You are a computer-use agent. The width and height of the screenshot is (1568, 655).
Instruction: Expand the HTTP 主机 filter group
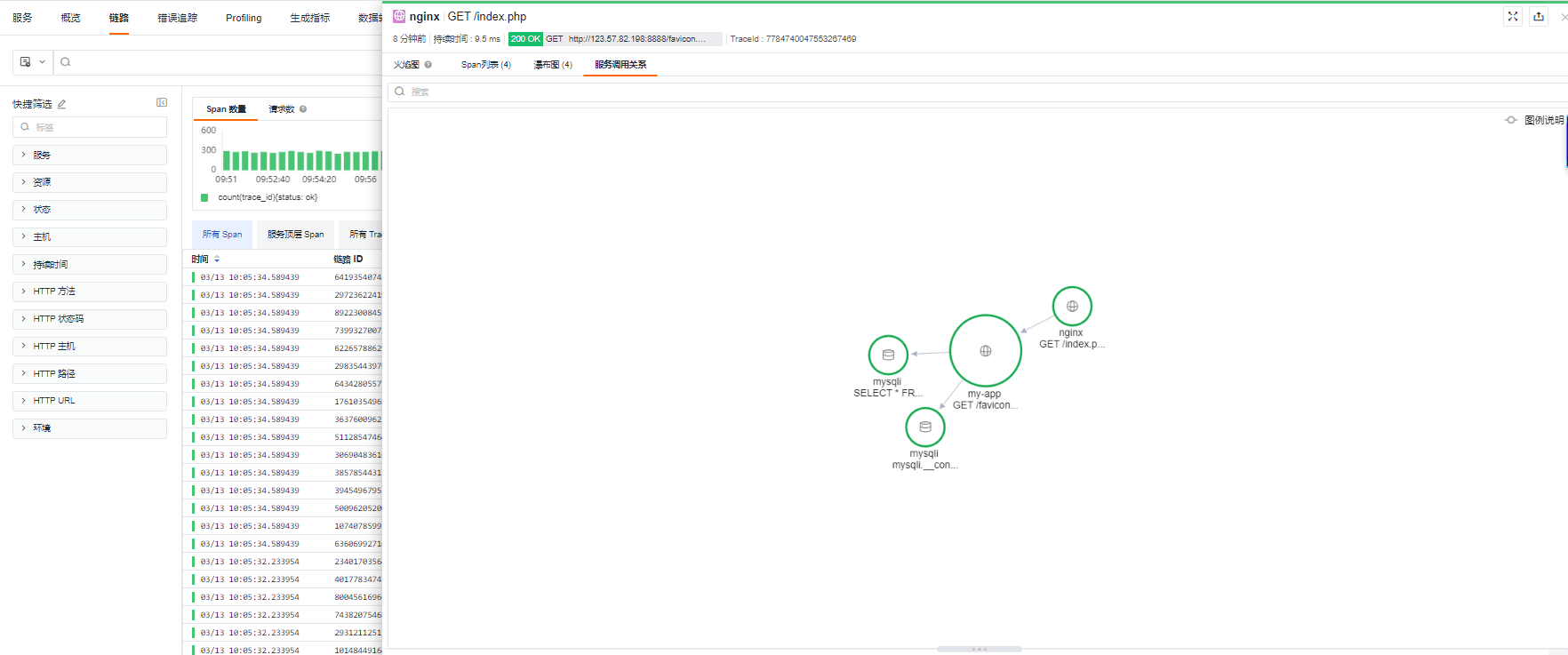coord(90,347)
